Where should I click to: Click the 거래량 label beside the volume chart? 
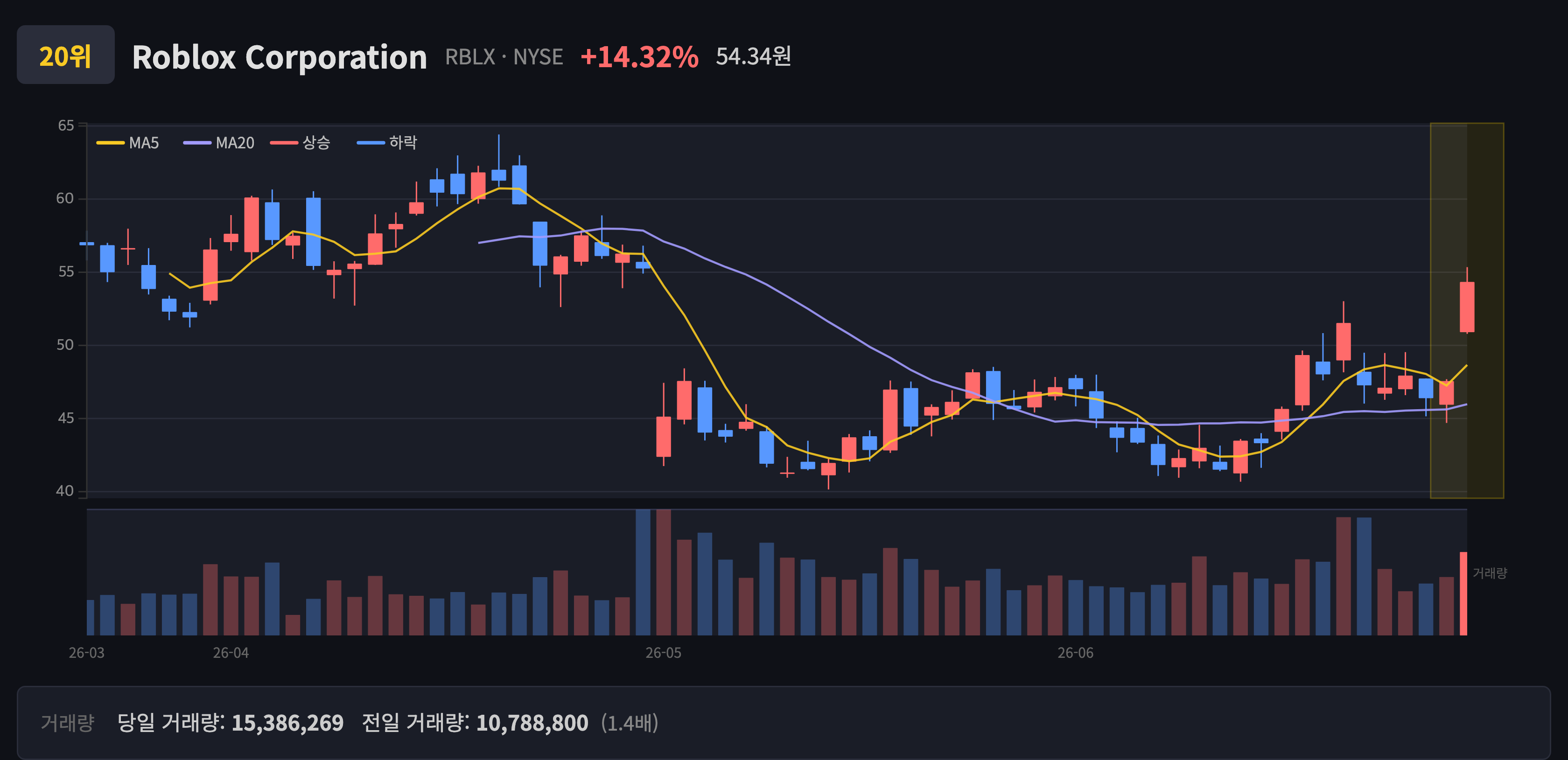coord(1490,573)
